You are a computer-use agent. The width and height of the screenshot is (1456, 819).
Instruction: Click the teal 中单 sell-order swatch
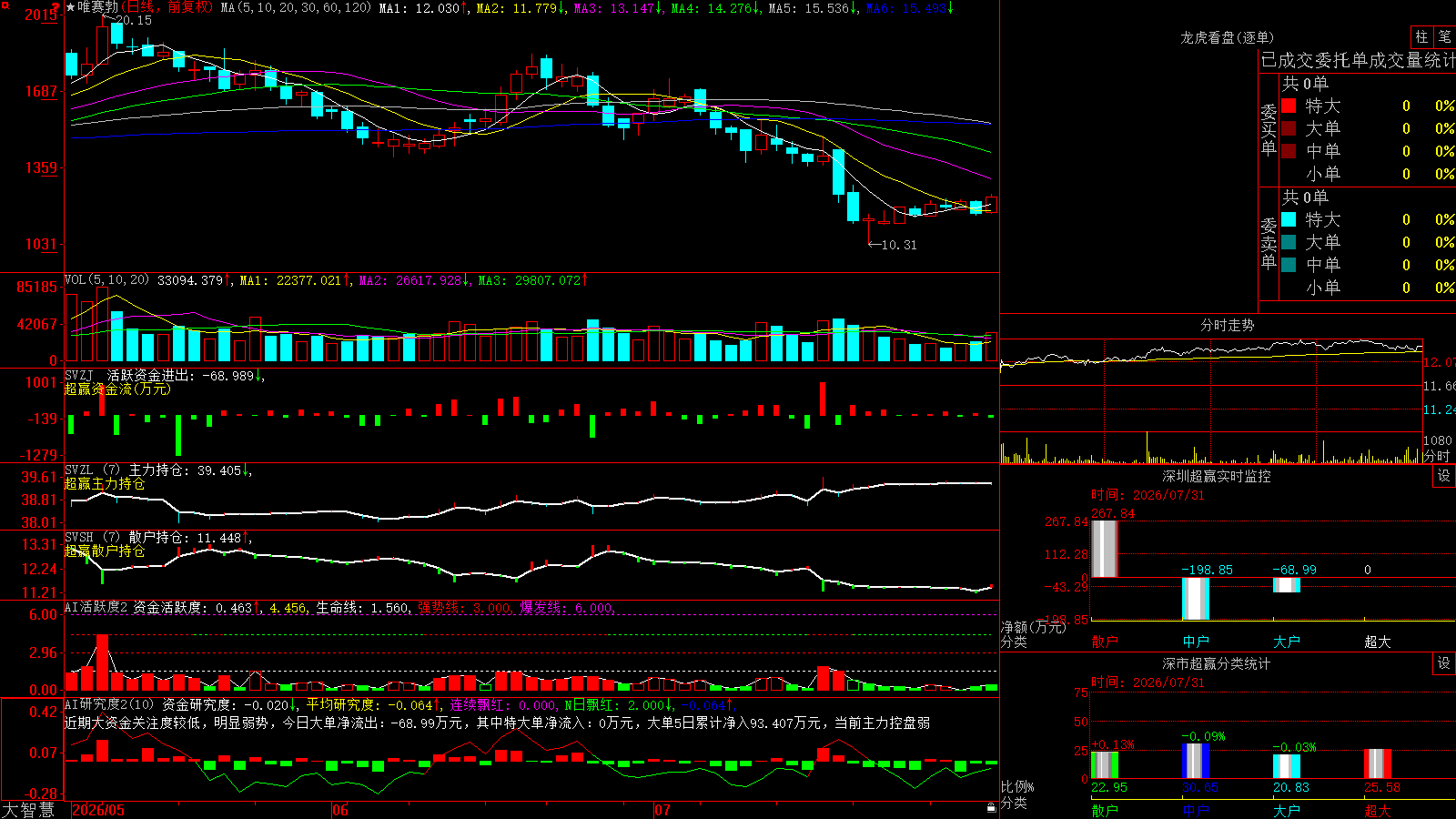point(1289,265)
